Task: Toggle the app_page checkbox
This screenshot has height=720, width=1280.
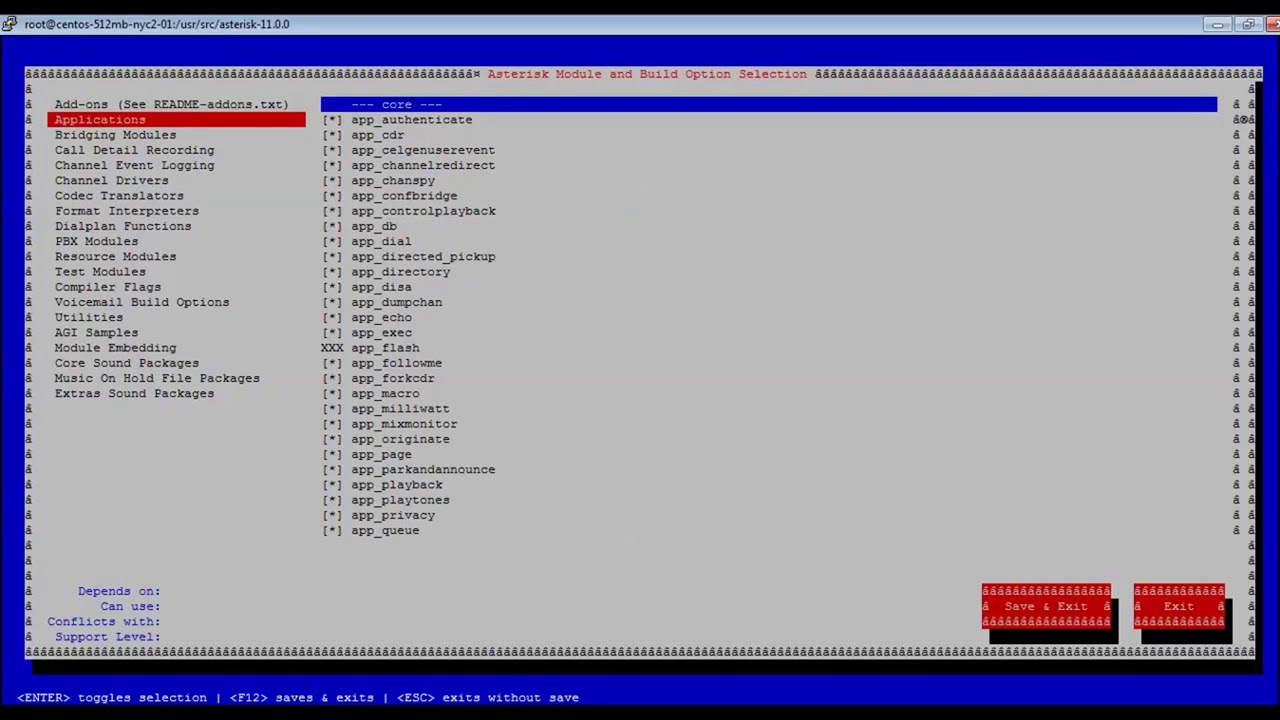Action: (x=332, y=454)
